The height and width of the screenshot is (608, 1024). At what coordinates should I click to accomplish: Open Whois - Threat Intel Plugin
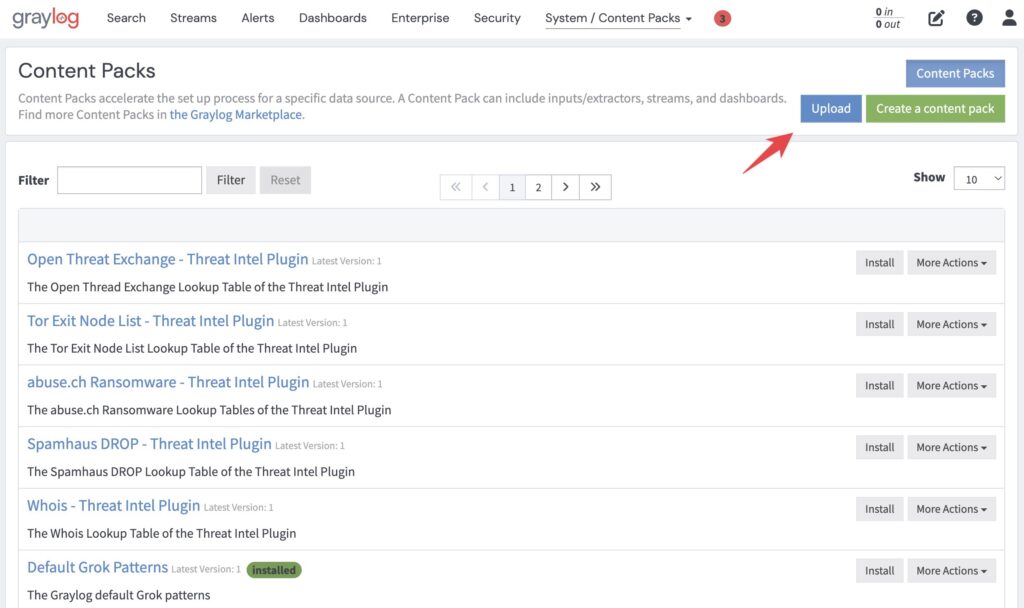[113, 505]
